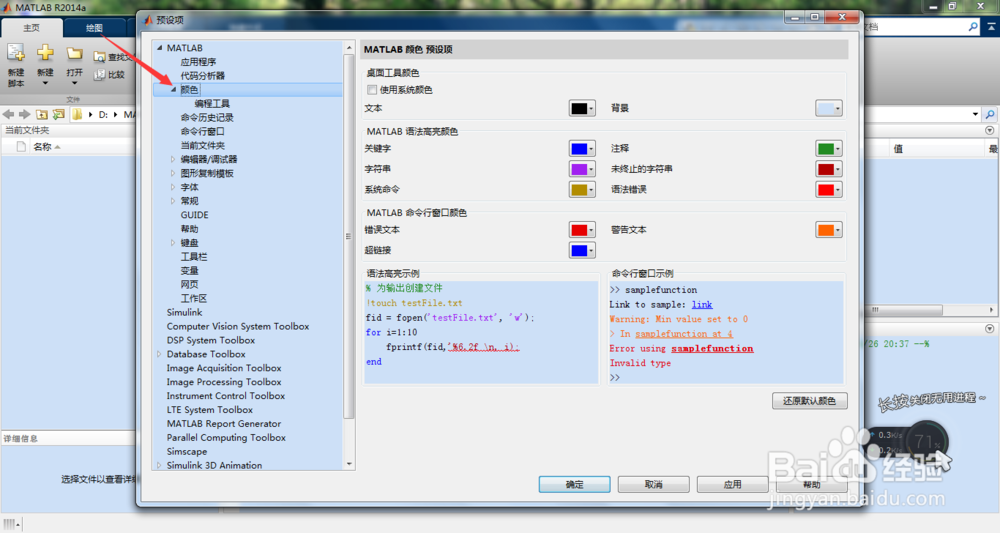Click the up-one-level folder icon
Screen dimensions: 1000x533
(x=41, y=114)
